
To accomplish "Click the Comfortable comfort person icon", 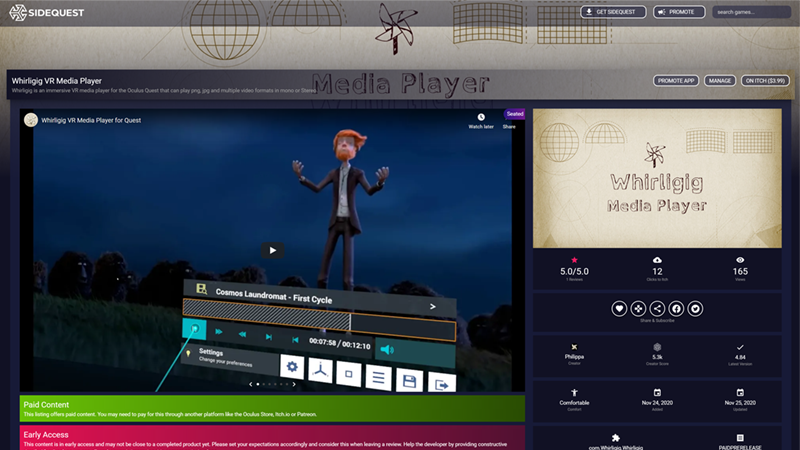I will [574, 392].
